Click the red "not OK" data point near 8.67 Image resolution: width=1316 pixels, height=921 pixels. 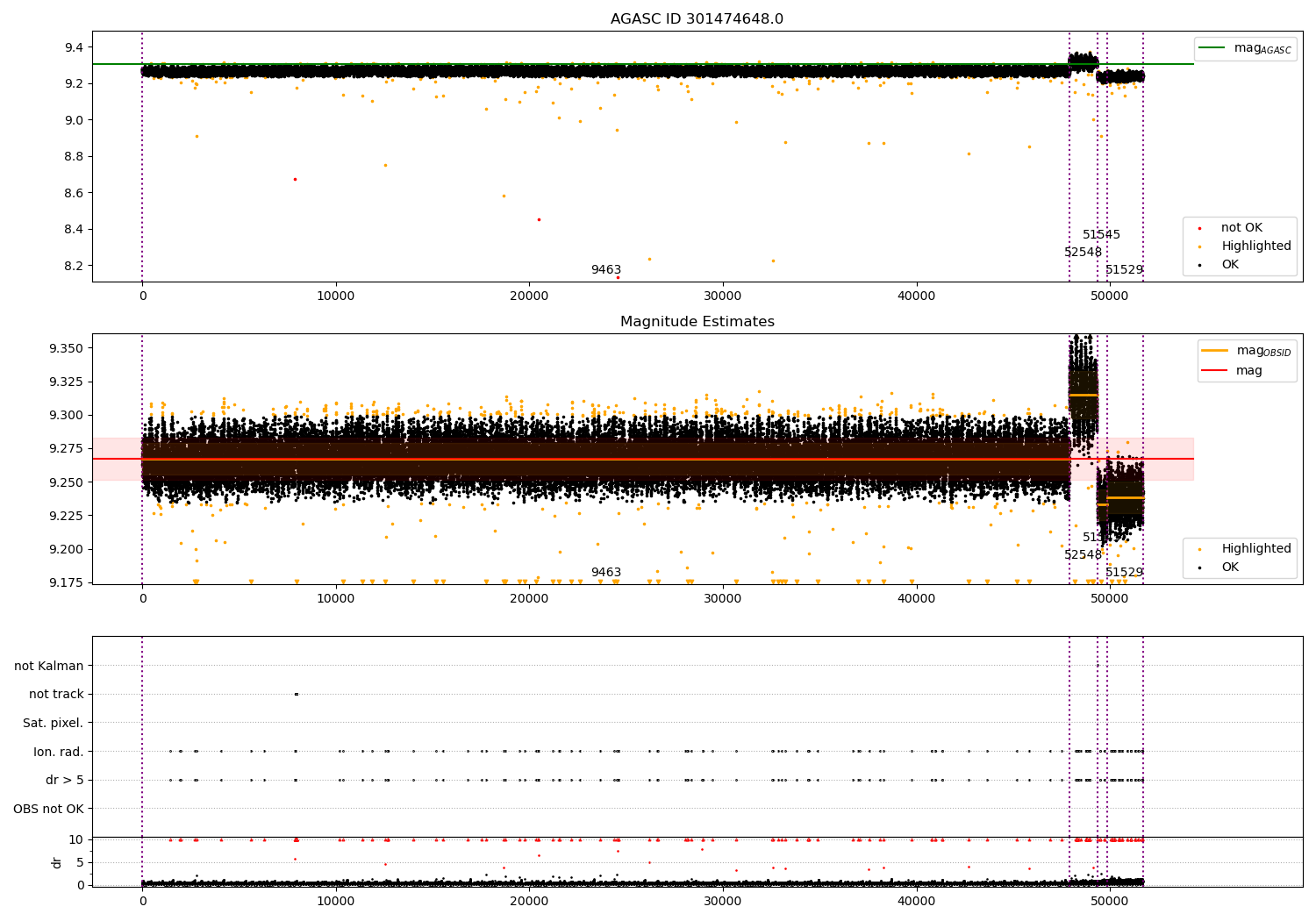295,179
